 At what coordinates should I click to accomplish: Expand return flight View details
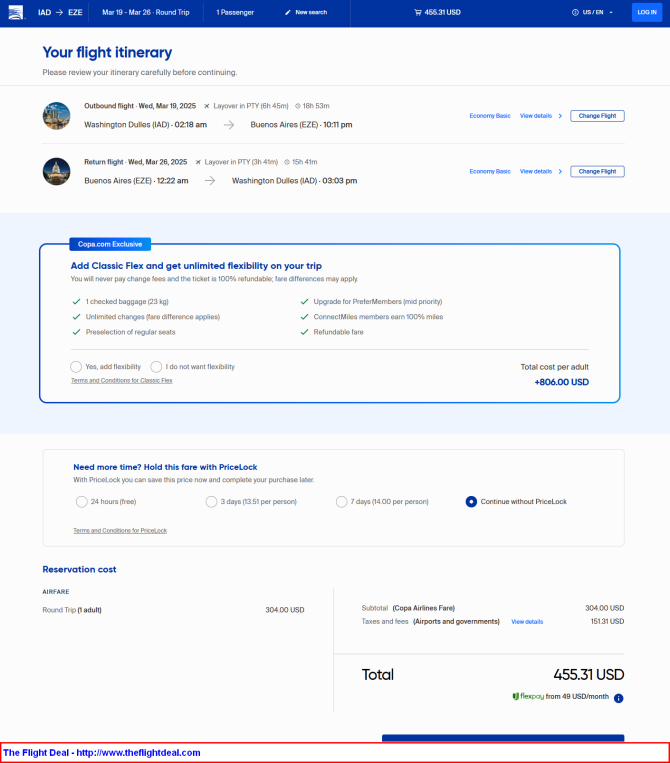pos(540,171)
